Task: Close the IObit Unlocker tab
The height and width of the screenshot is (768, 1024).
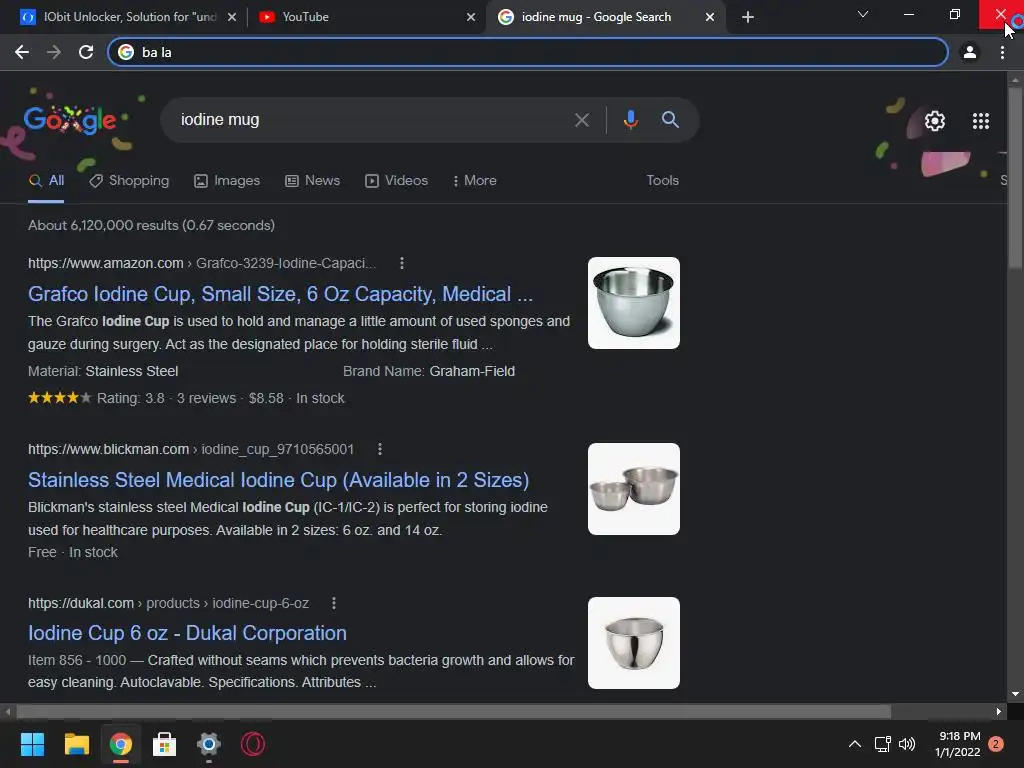Action: coord(232,17)
